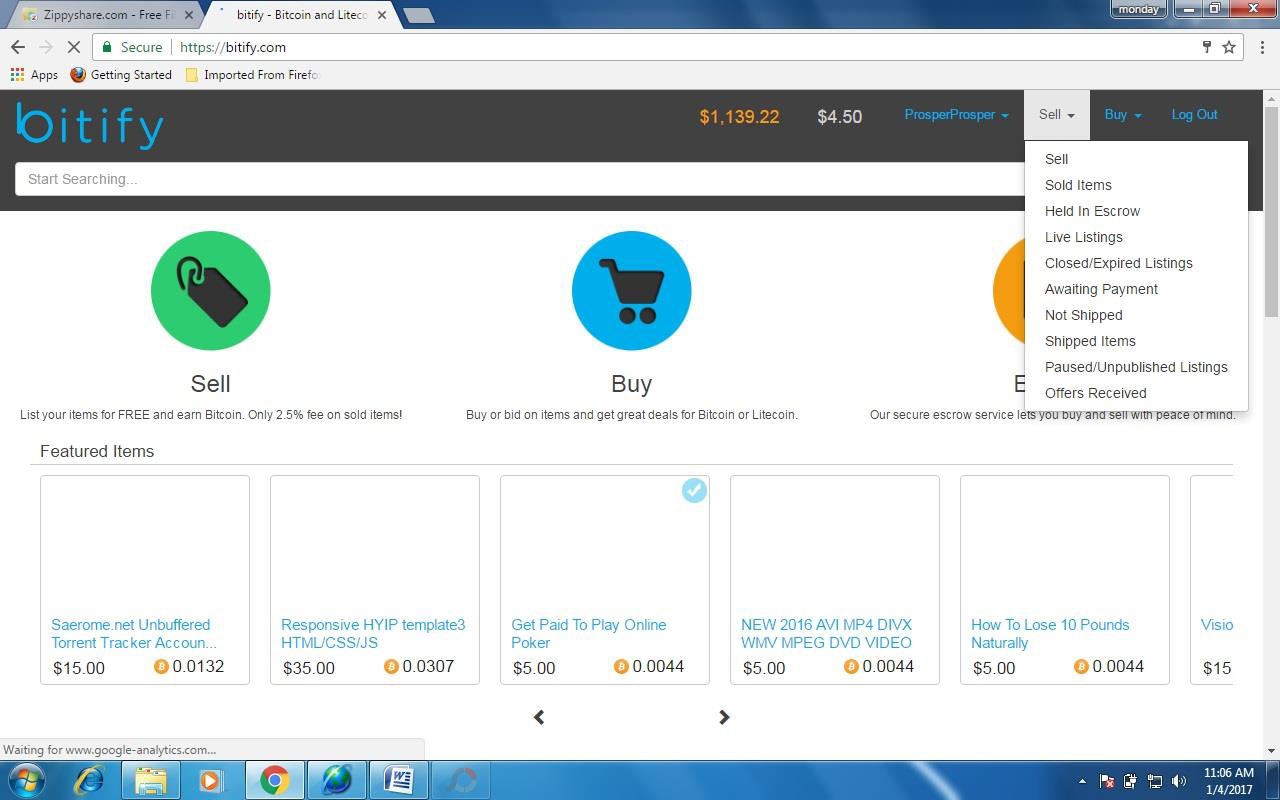1280x800 pixels.
Task: Launch Internet Explorer from taskbar
Action: (89, 779)
